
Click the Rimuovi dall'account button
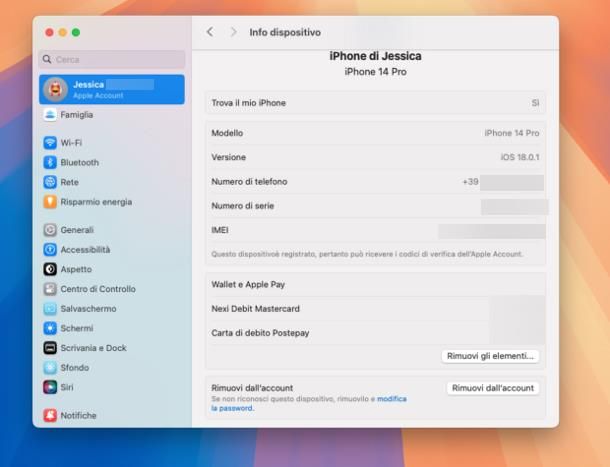493,388
